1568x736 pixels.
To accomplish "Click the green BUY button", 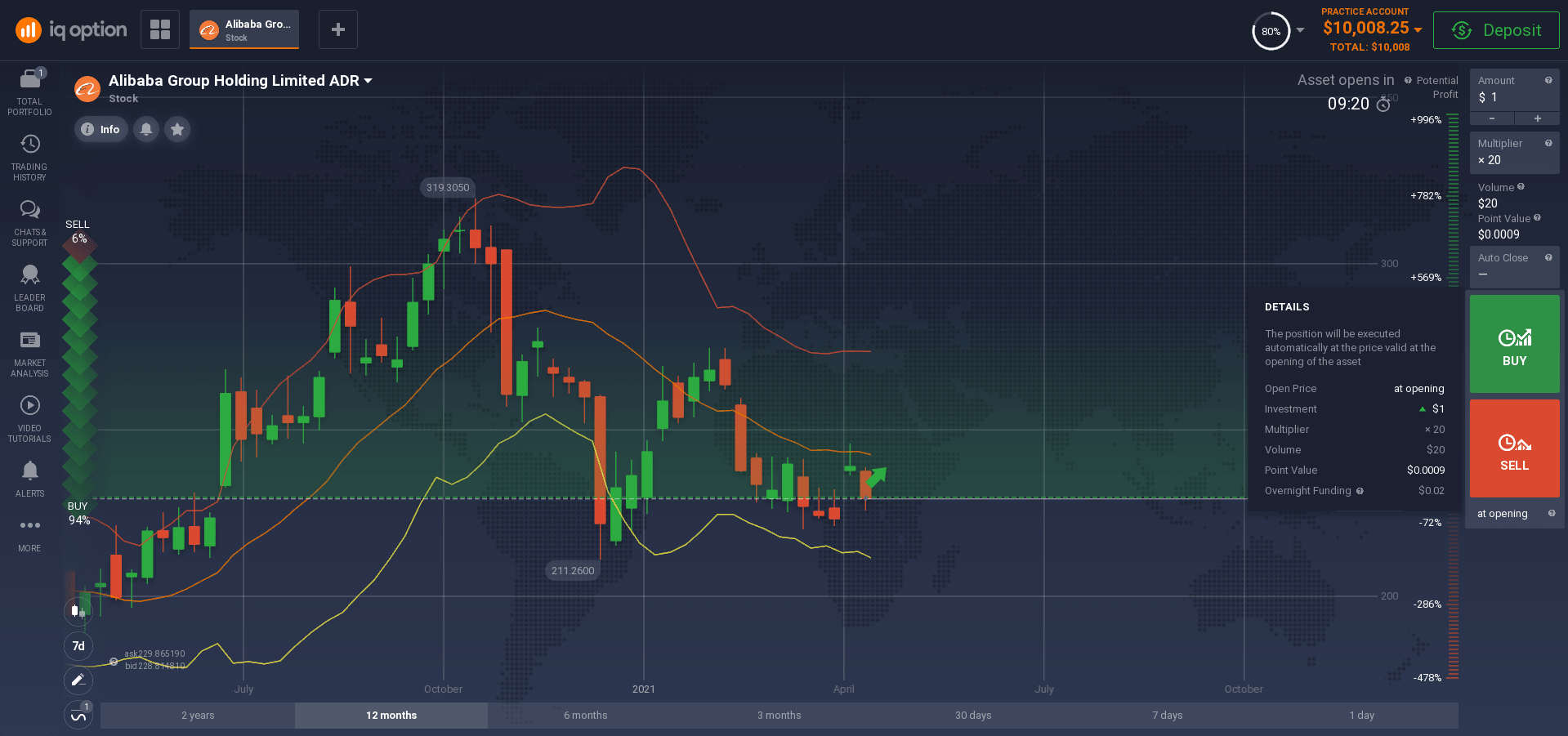I will (x=1515, y=344).
